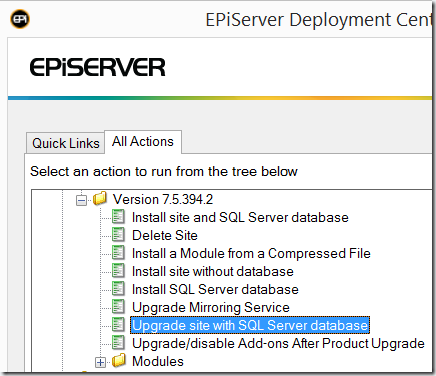Select the Modules tree label
The height and width of the screenshot is (376, 436).
(x=158, y=361)
